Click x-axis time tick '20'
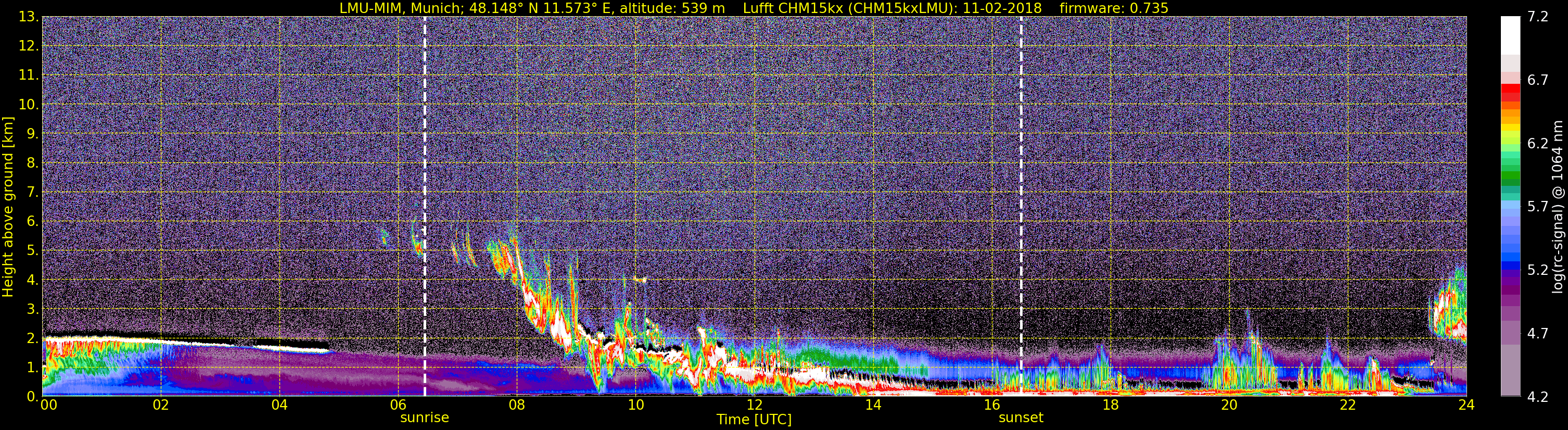This screenshot has width=1568, height=430. (x=1229, y=406)
